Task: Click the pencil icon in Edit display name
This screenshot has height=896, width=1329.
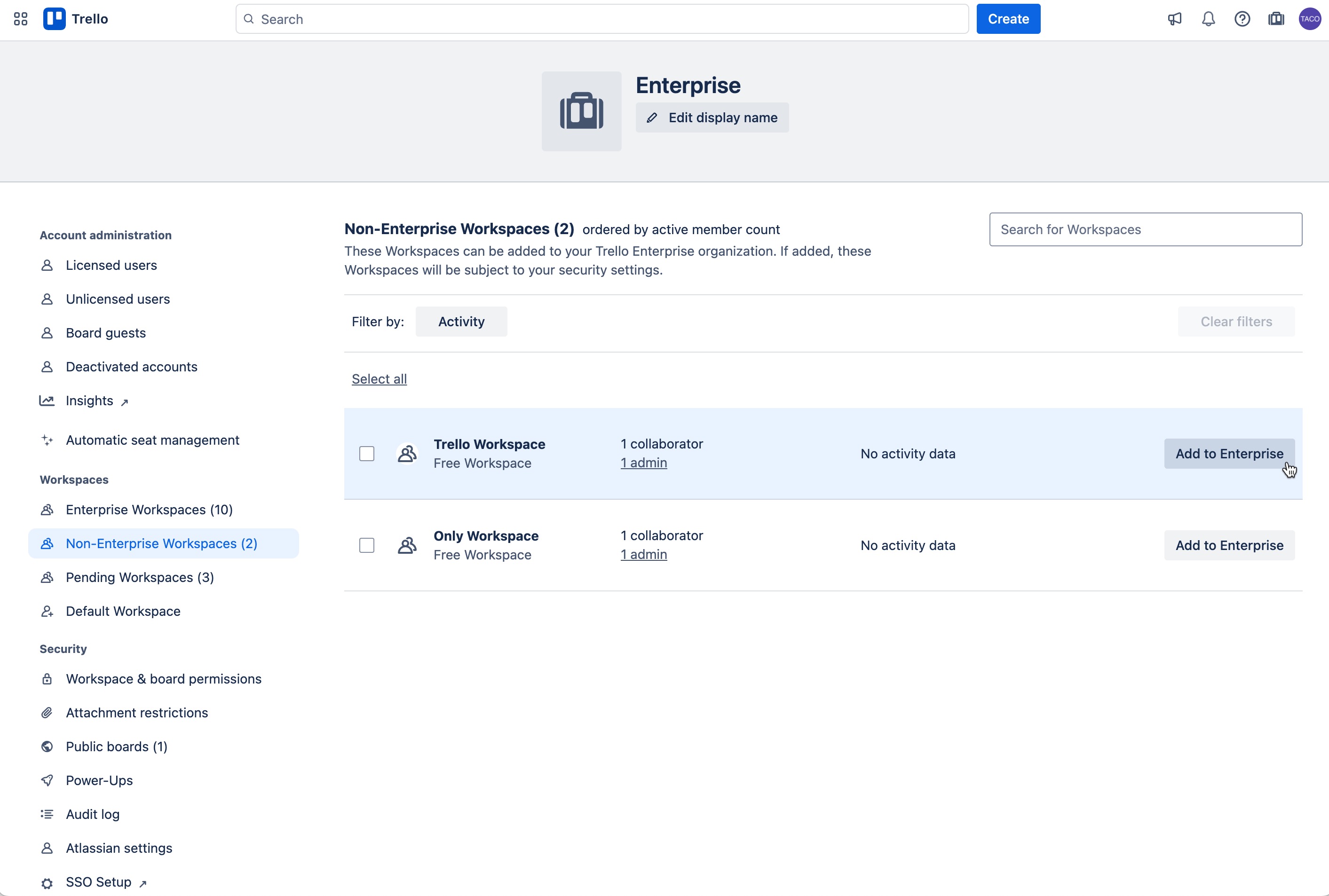Action: [652, 118]
